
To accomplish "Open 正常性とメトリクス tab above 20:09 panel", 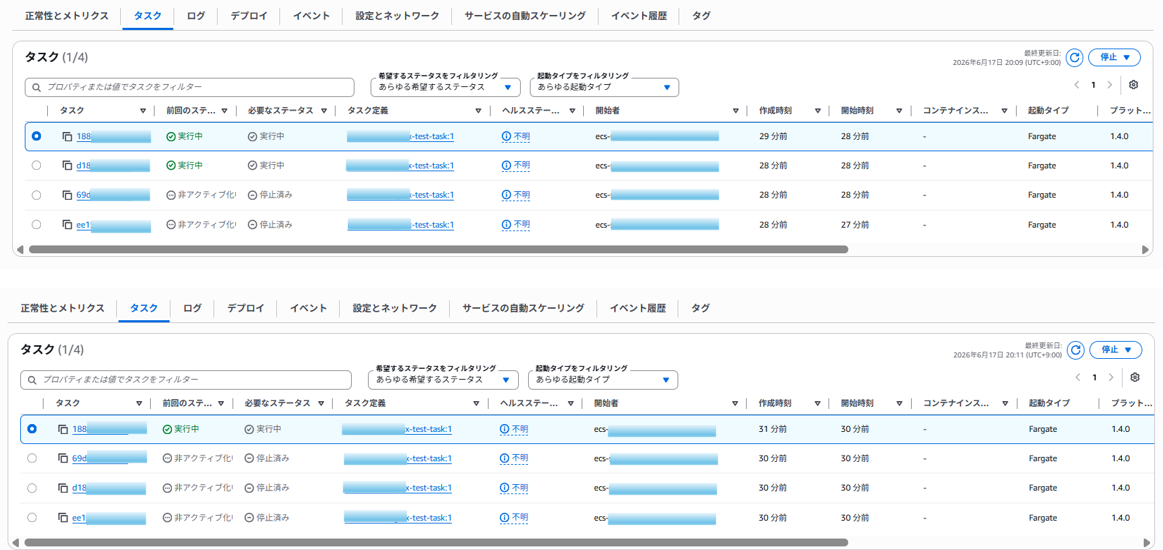I will coord(67,16).
